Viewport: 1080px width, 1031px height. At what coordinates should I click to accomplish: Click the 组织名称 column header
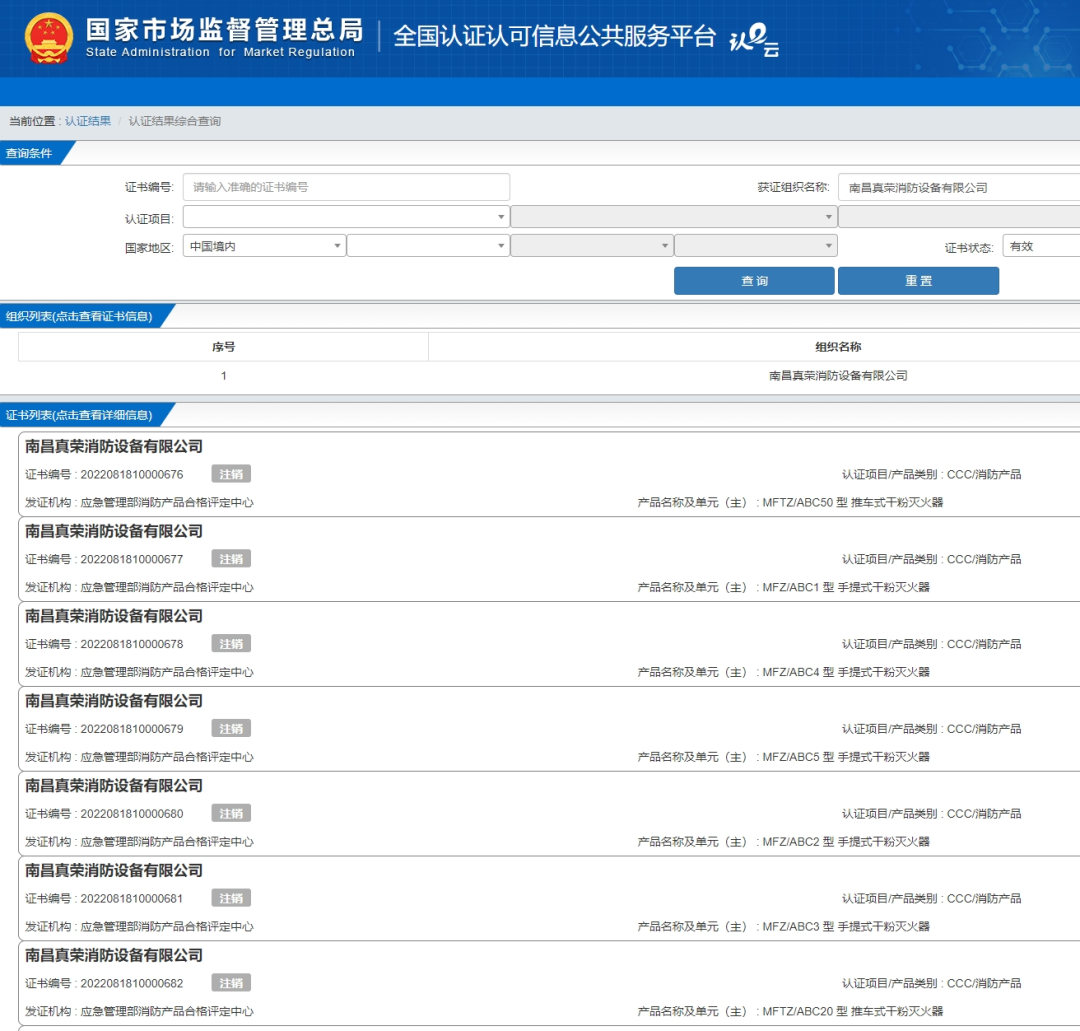(x=838, y=347)
